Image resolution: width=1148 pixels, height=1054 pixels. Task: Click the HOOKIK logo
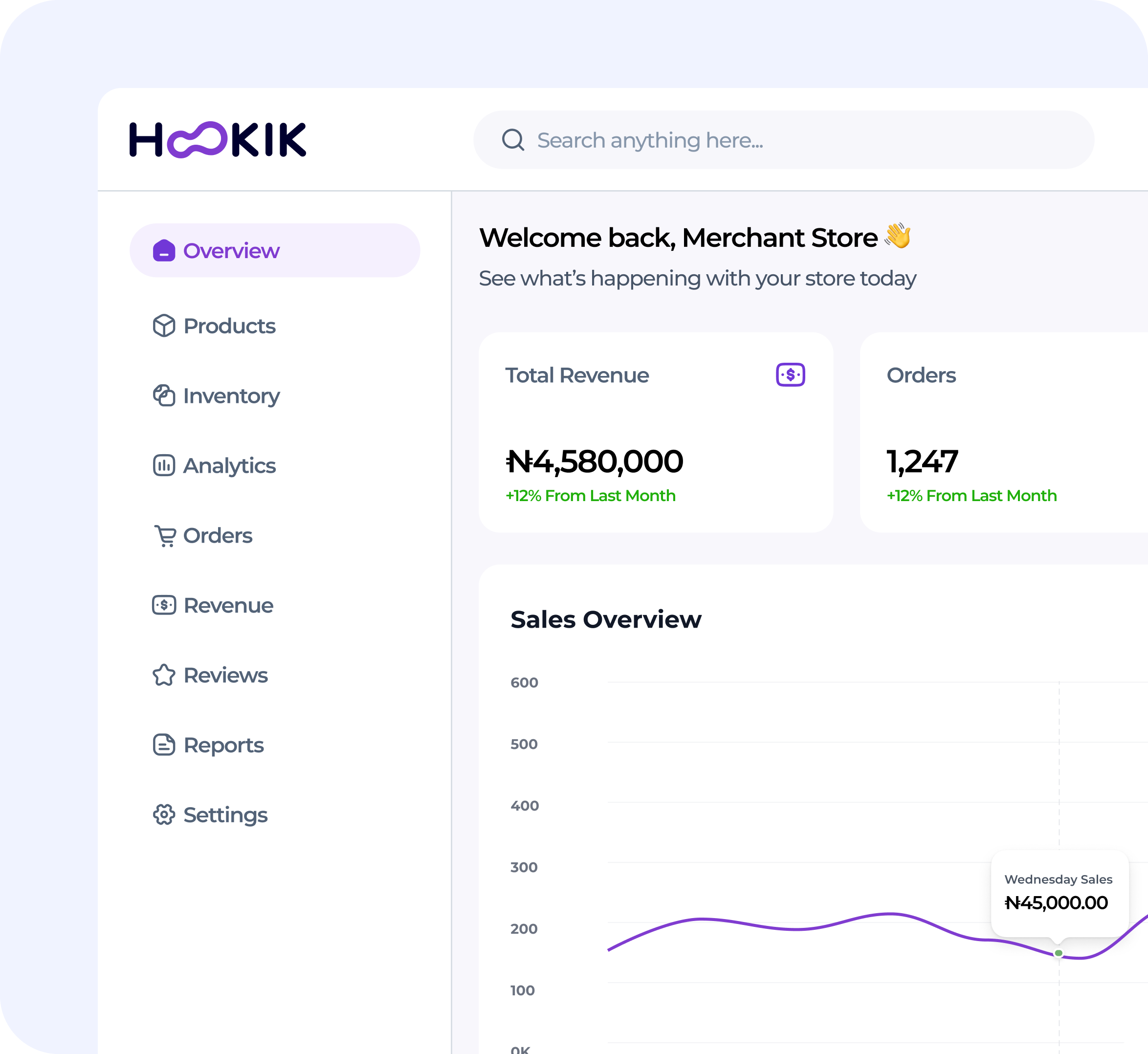(218, 140)
